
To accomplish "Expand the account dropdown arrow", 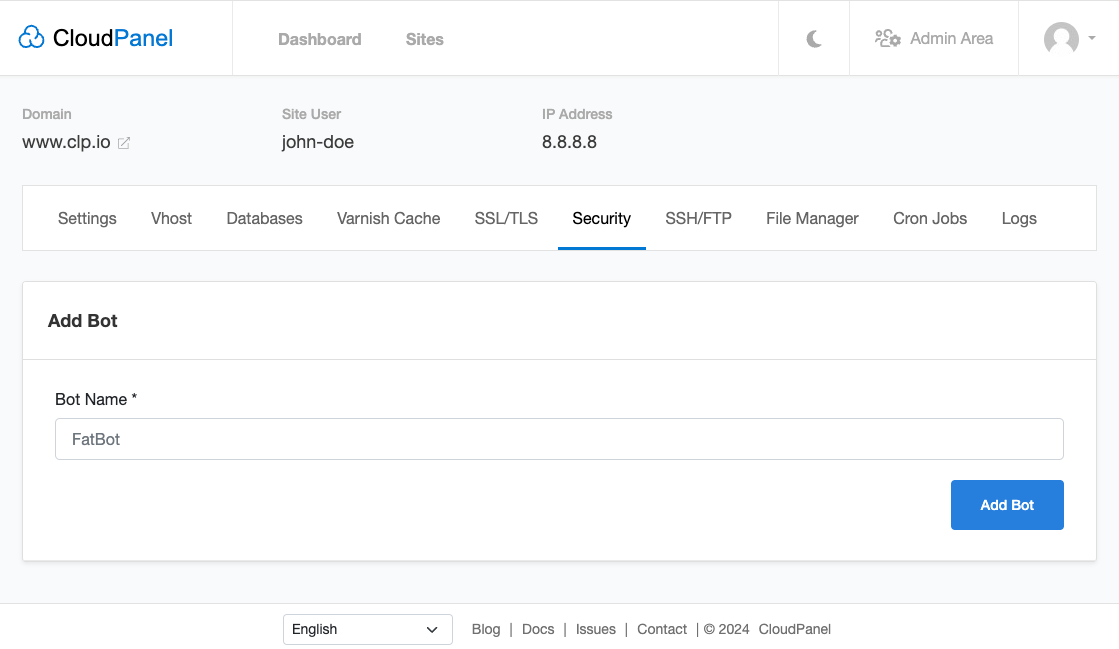I will (1091, 38).
